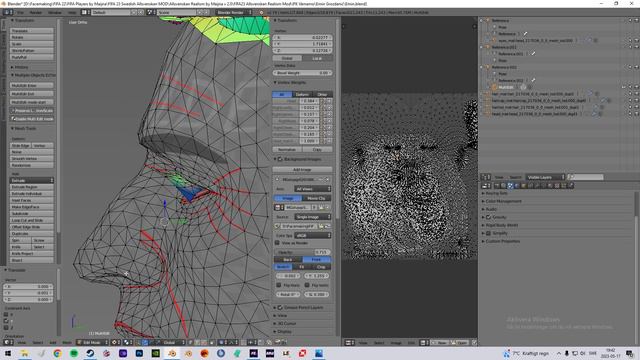Open the NVIDIA app in the taskbar
Screen dimensions: 640x360
[156, 353]
